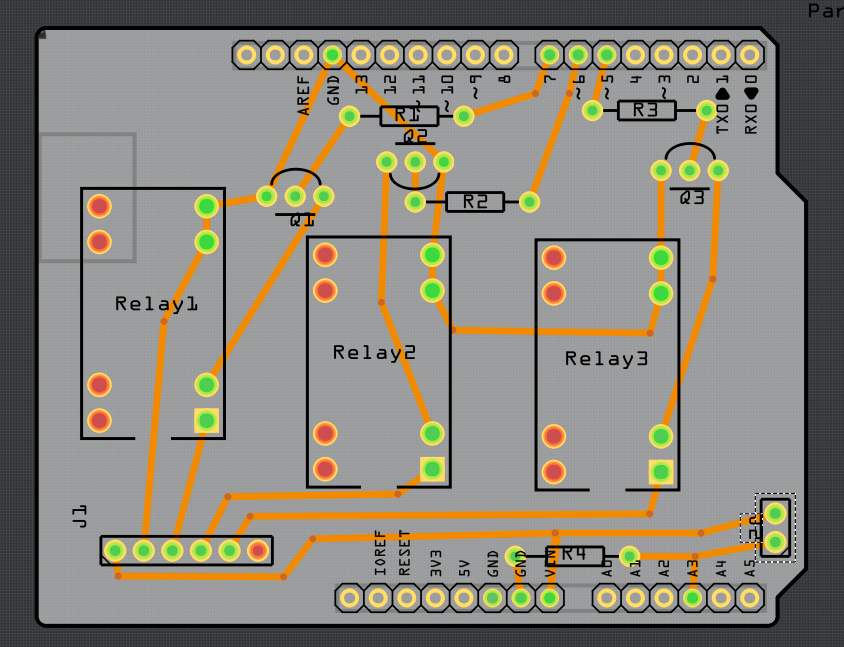Viewport: 844px width, 647px height.
Task: Click the J1 connector label
Action: pyautogui.click(x=79, y=516)
